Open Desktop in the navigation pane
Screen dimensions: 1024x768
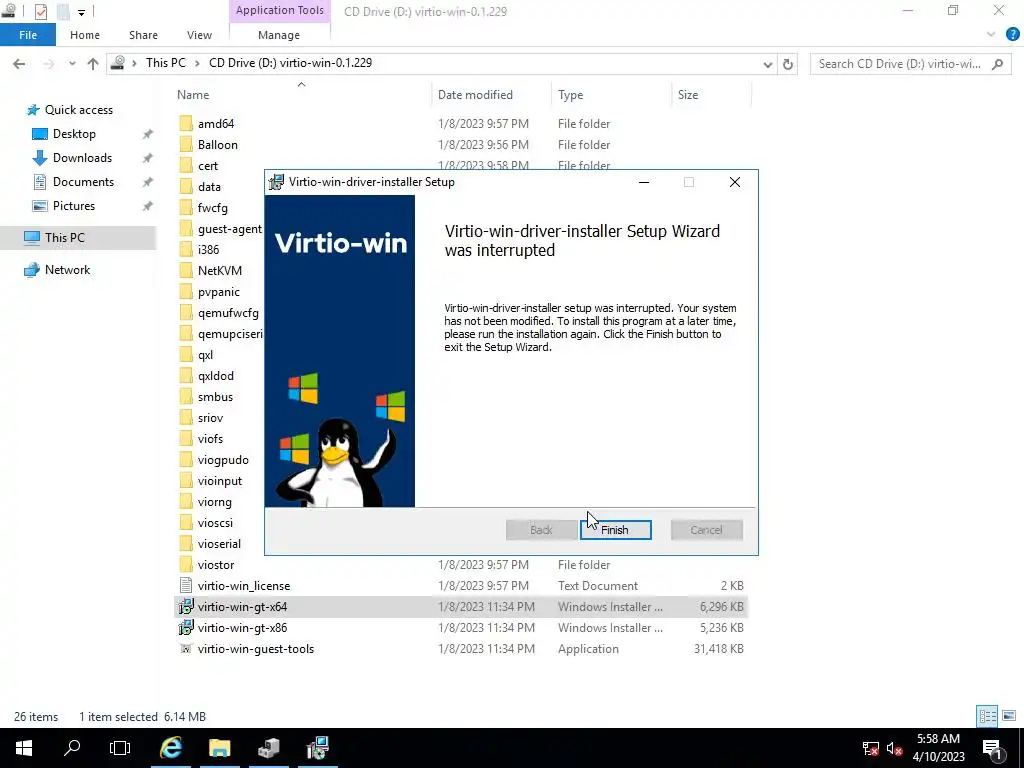pos(74,134)
